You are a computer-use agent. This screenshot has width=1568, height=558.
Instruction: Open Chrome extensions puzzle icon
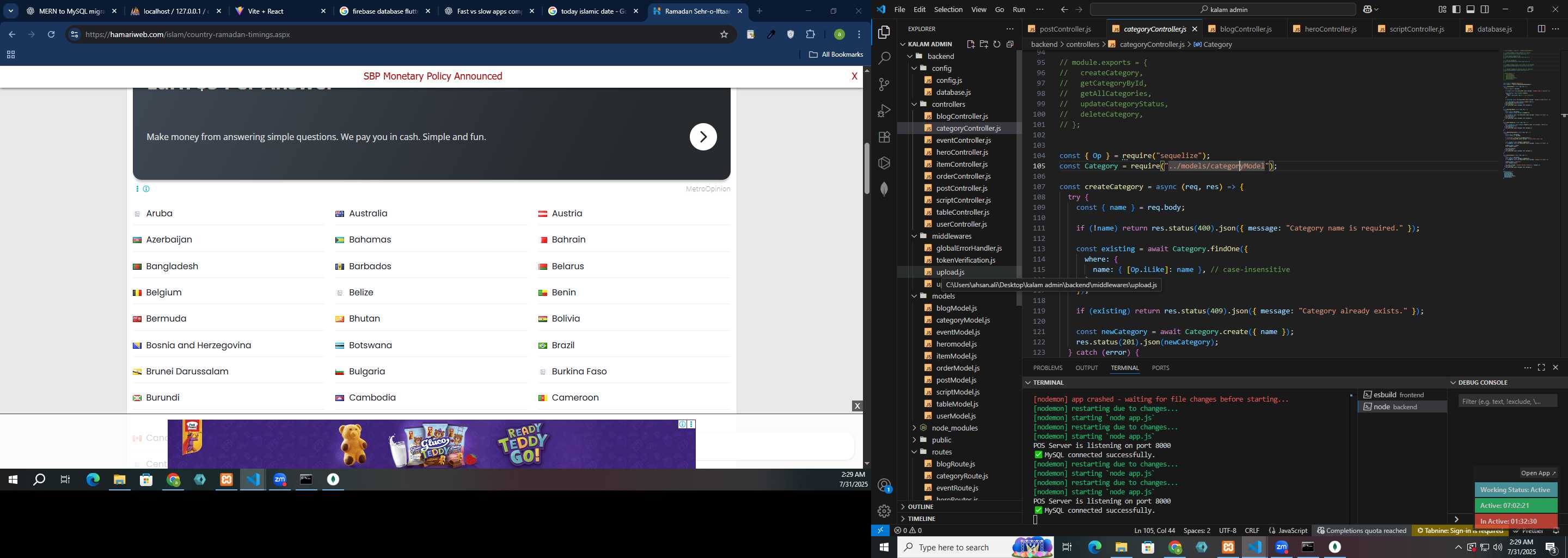point(810,35)
